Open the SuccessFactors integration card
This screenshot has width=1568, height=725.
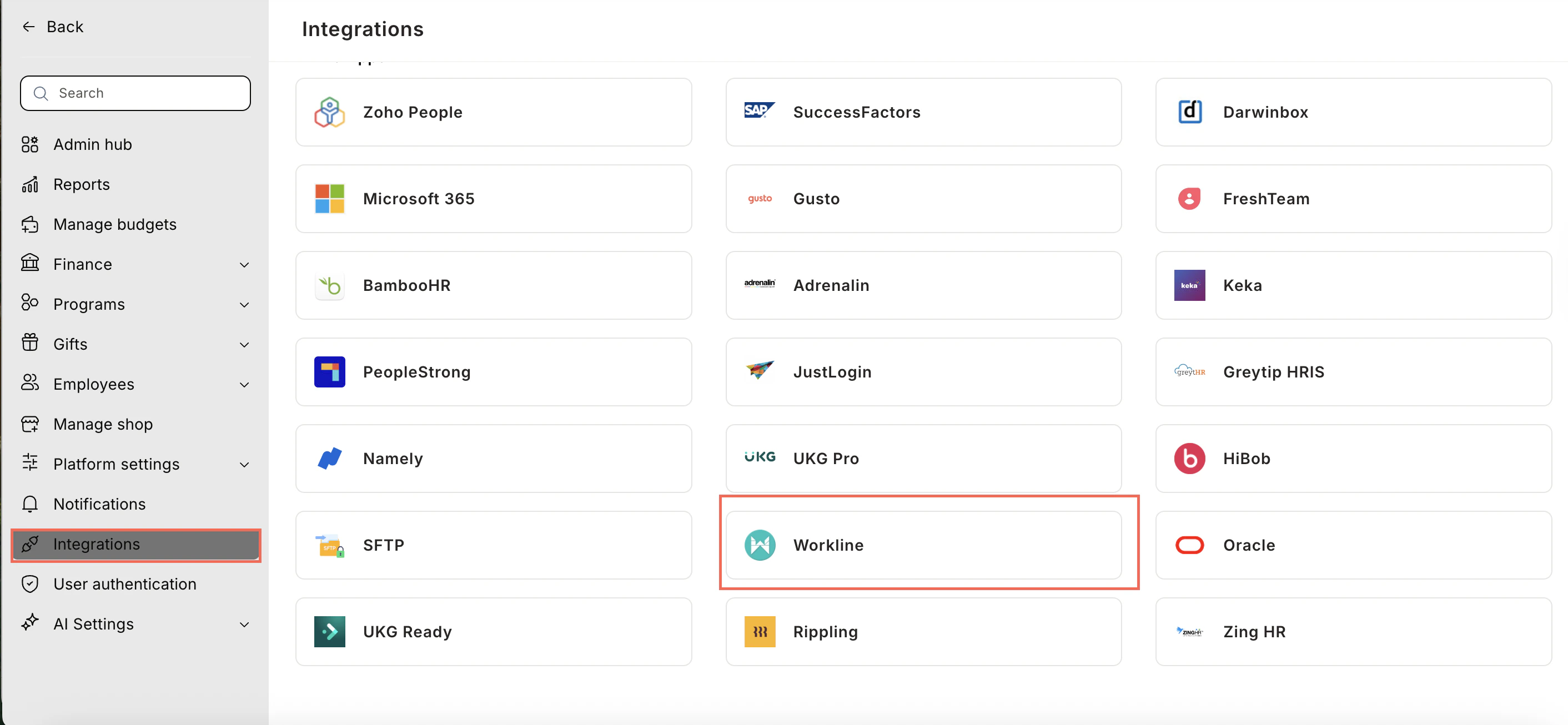pyautogui.click(x=923, y=112)
